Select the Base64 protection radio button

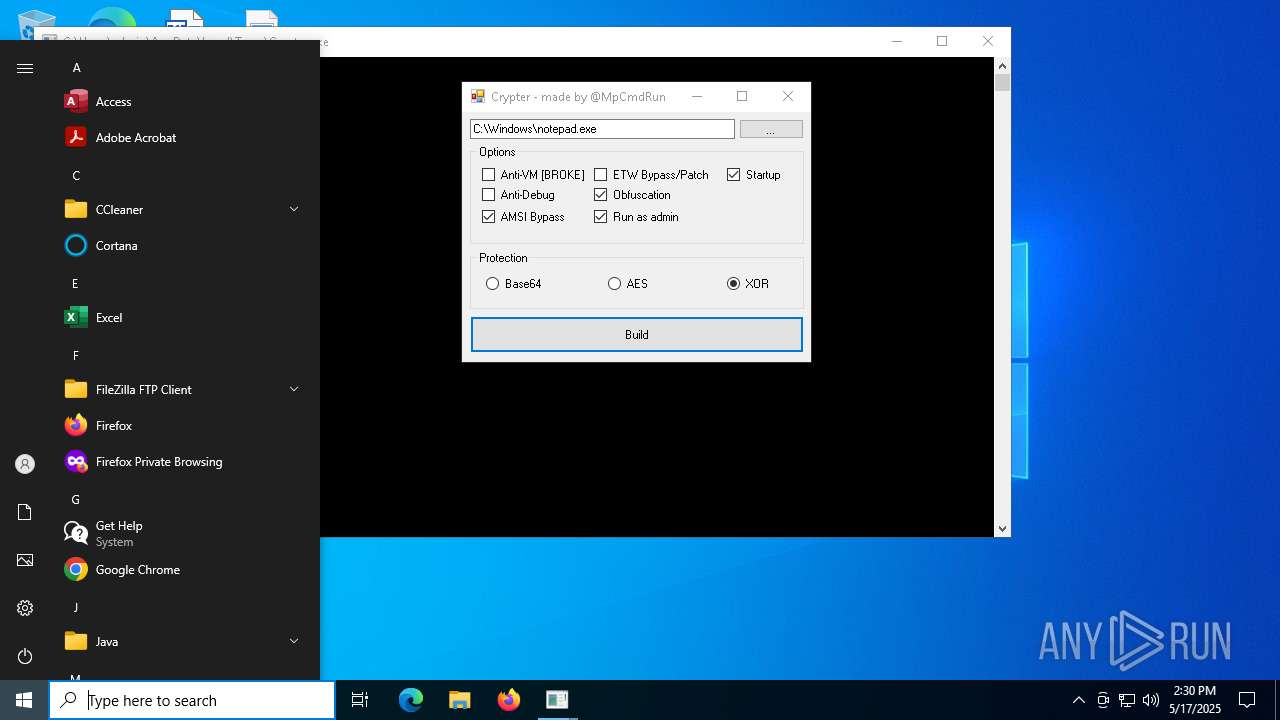pos(492,284)
